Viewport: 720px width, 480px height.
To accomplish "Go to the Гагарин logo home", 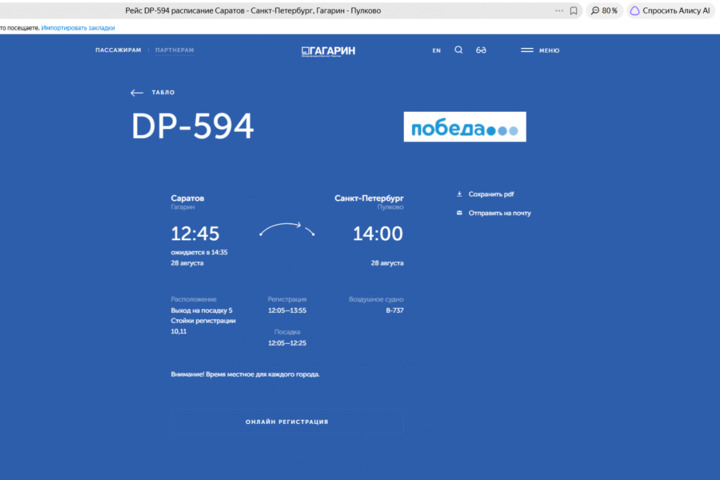I will pos(328,51).
